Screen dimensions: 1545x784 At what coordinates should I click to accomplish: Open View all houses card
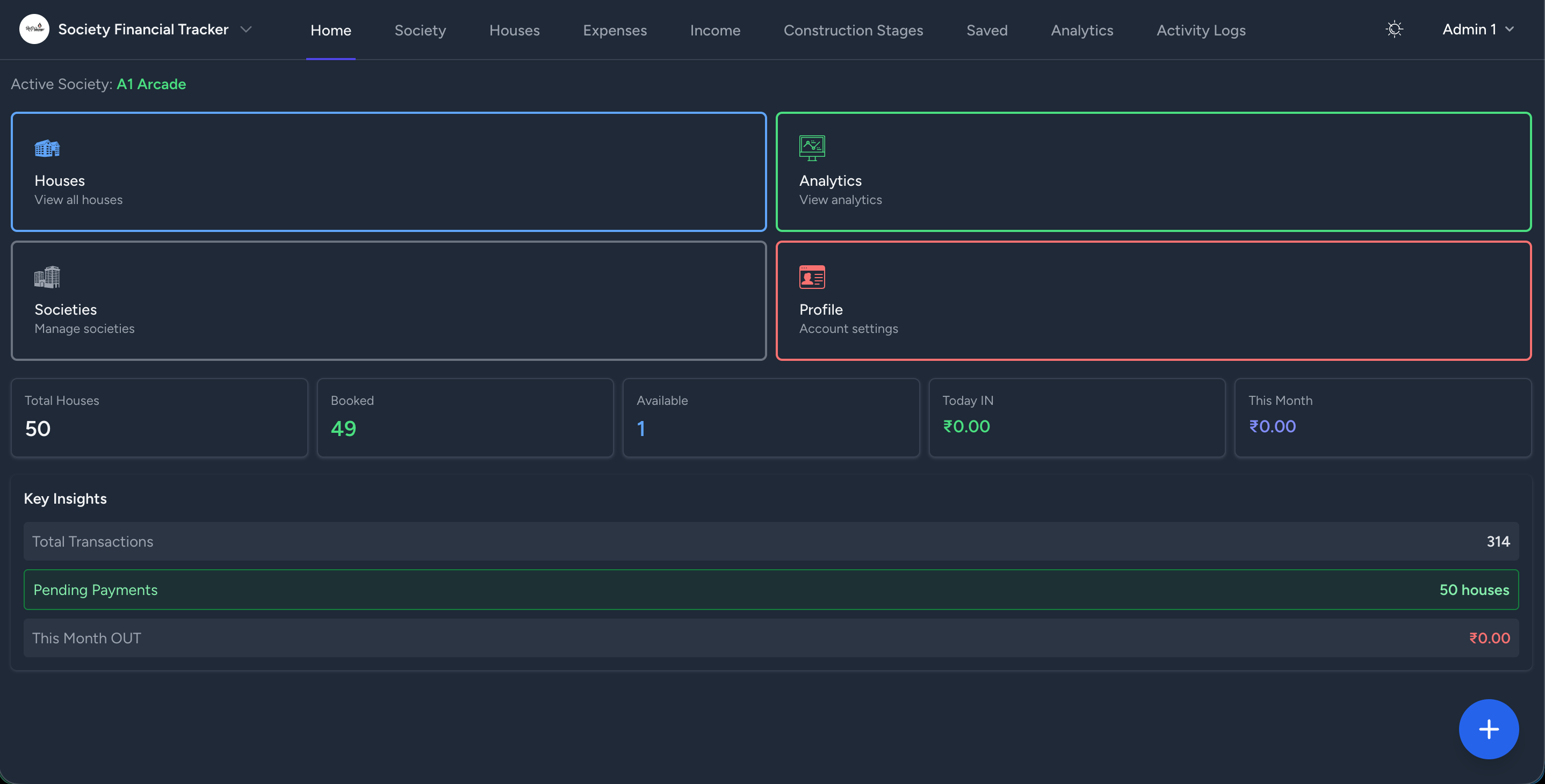(388, 171)
